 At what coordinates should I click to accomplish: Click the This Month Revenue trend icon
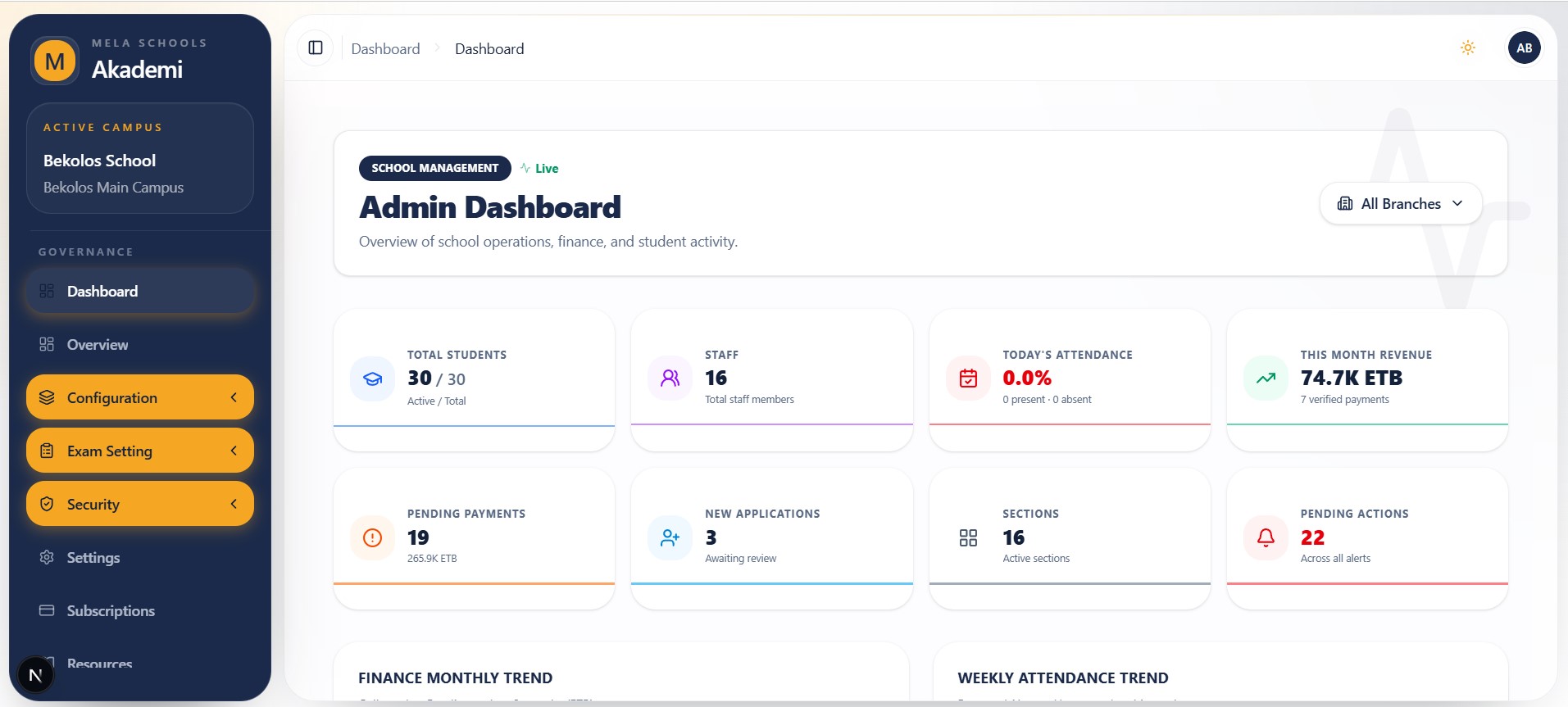point(1266,378)
